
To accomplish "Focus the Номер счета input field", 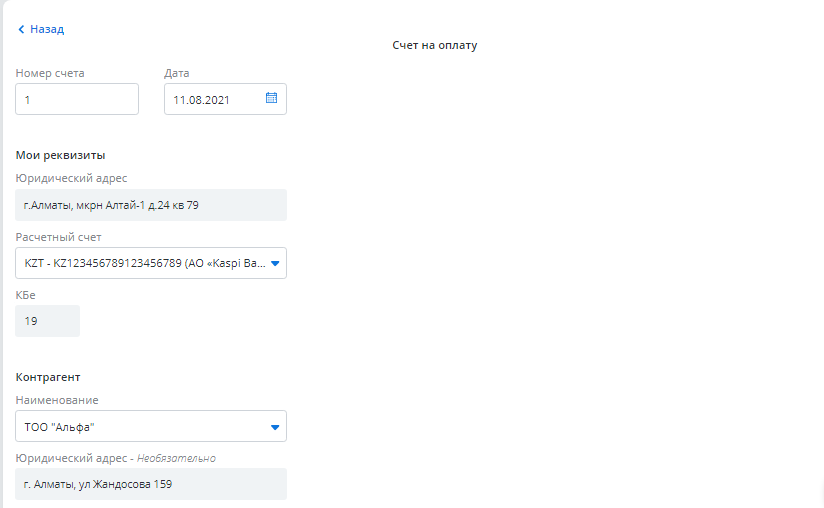I will (x=77, y=99).
